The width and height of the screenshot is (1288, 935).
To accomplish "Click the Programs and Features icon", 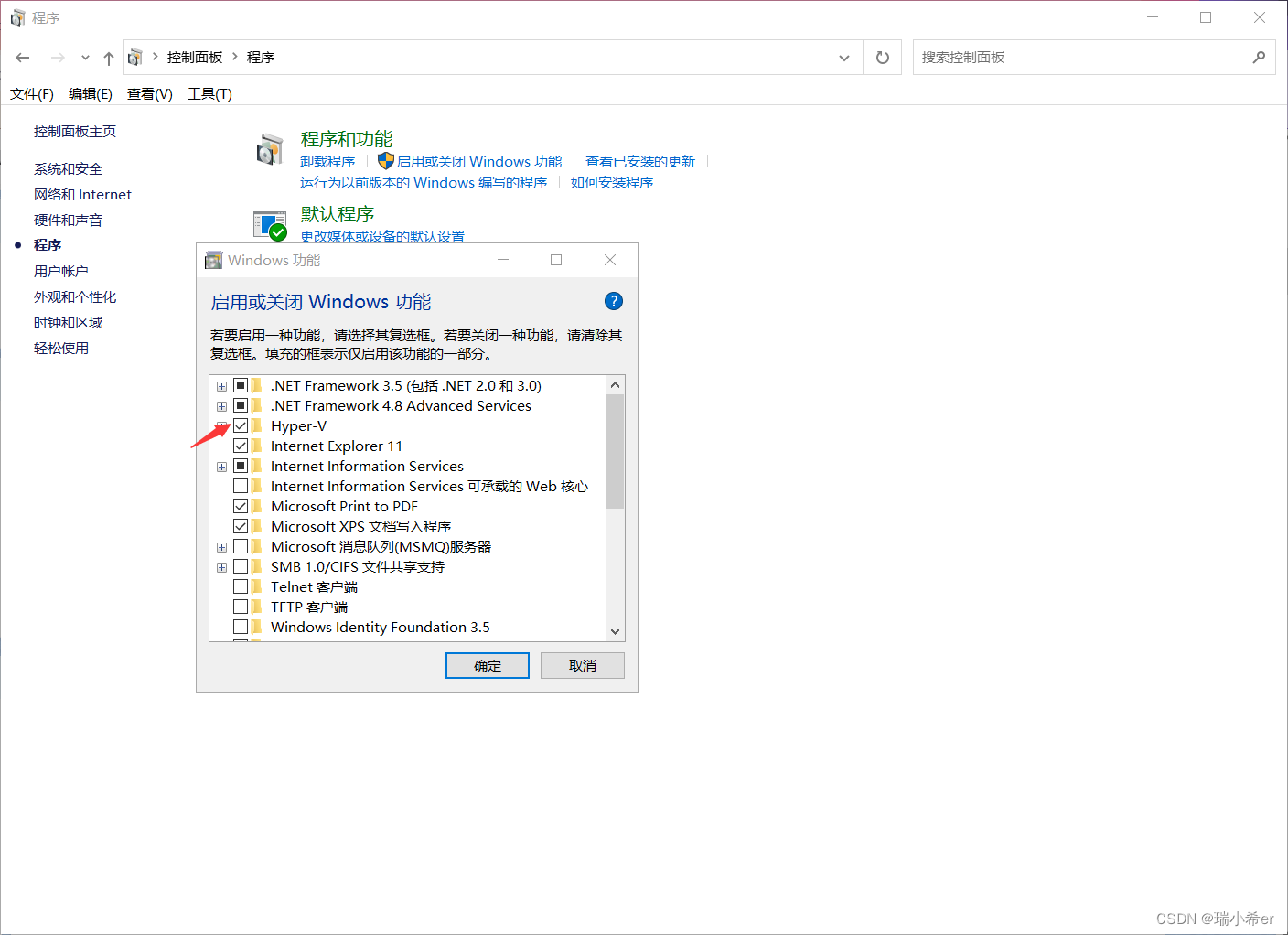I will click(270, 150).
